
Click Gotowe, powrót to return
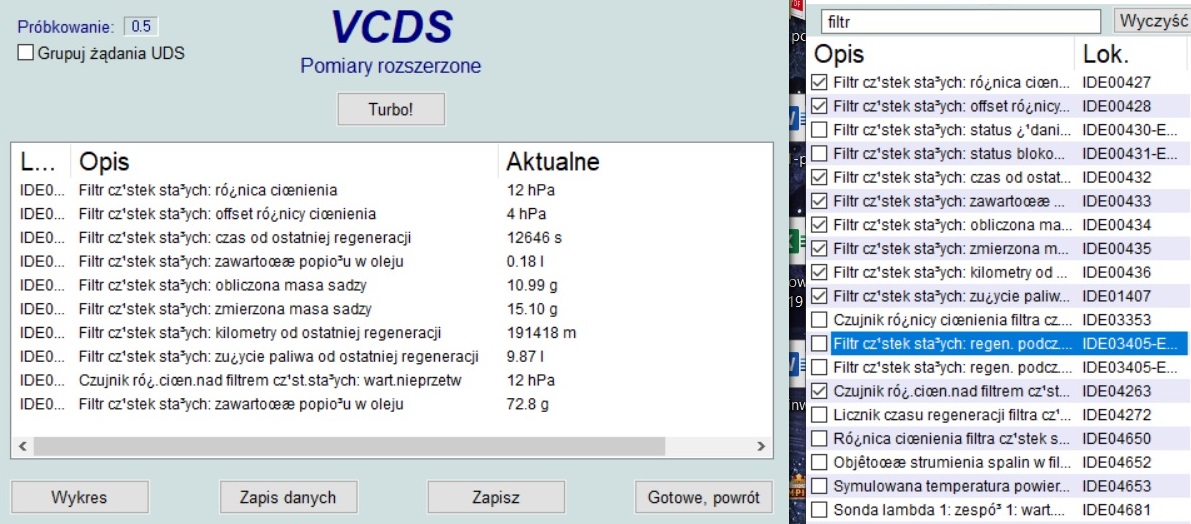coord(703,498)
